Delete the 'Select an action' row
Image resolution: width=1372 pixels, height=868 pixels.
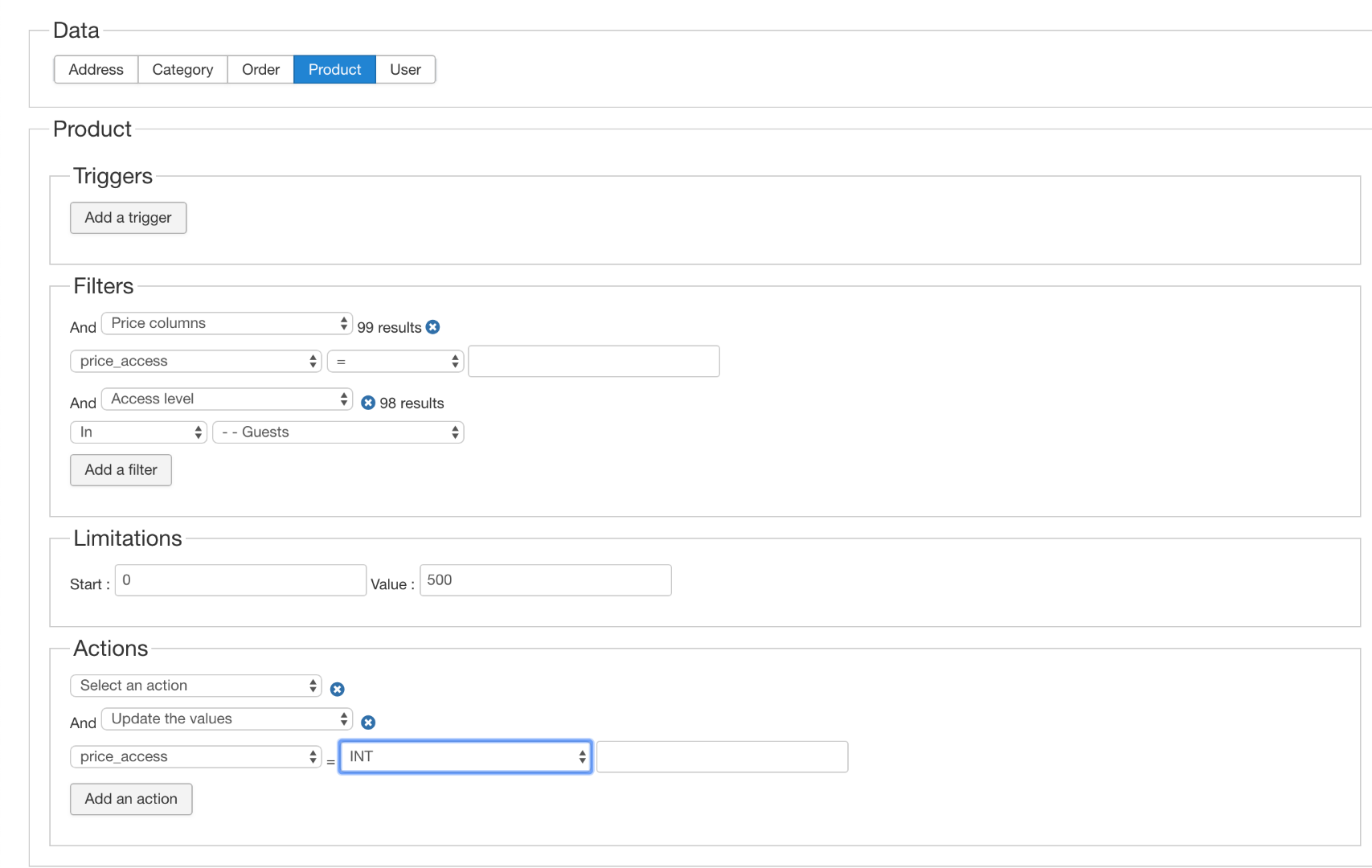(338, 690)
